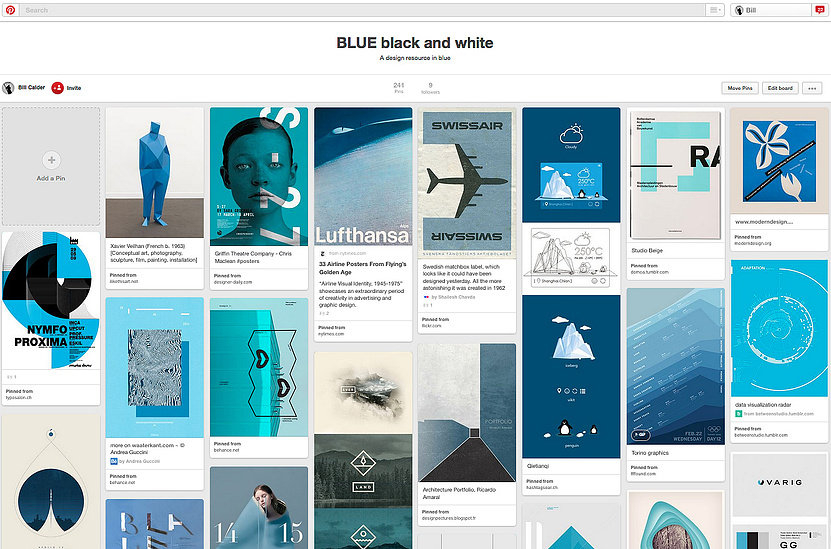Follow the flickr.com source link

pyautogui.click(x=431, y=326)
